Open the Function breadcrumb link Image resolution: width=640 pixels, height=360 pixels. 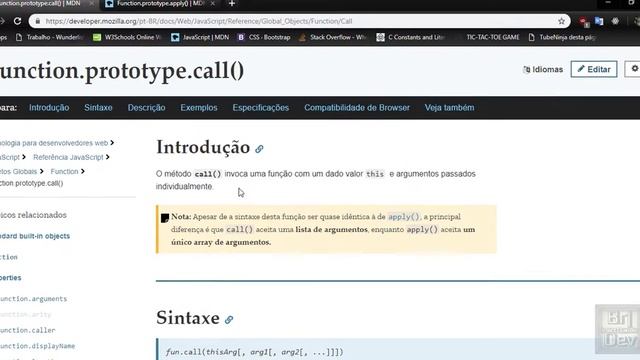[x=64, y=171]
